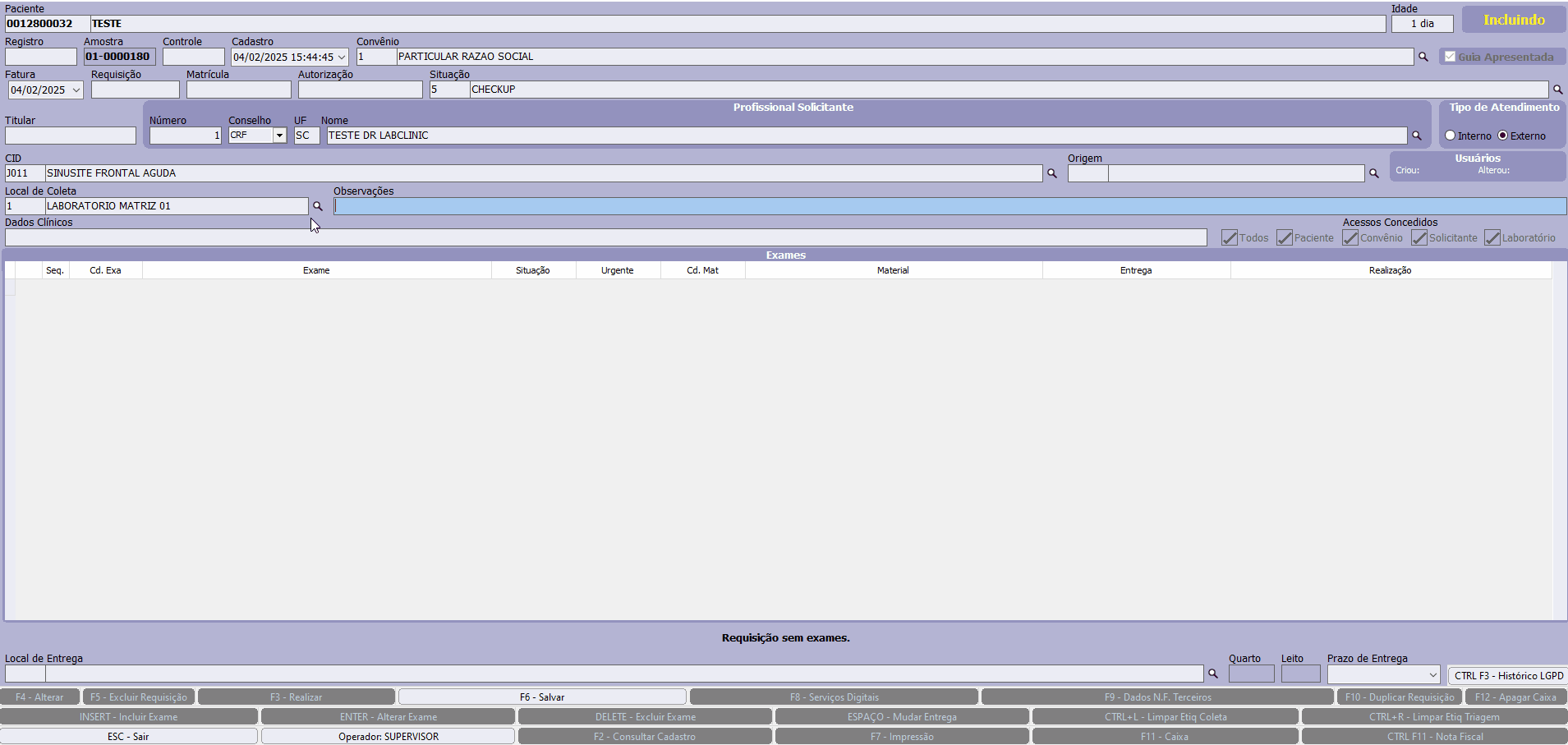This screenshot has width=1568, height=745.
Task: Click the Origem search magnifier icon
Action: [x=1373, y=173]
